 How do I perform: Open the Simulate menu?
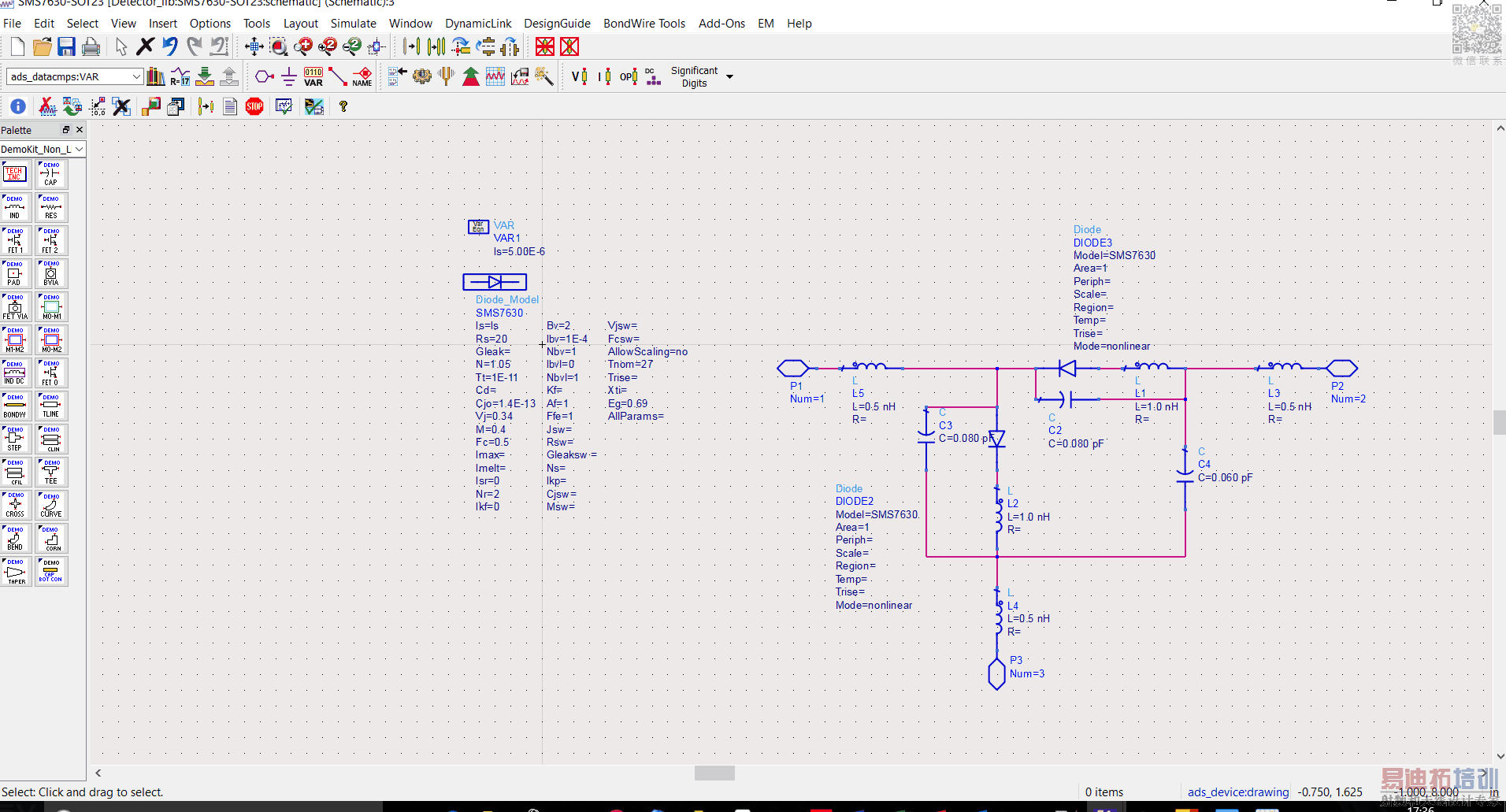(353, 24)
